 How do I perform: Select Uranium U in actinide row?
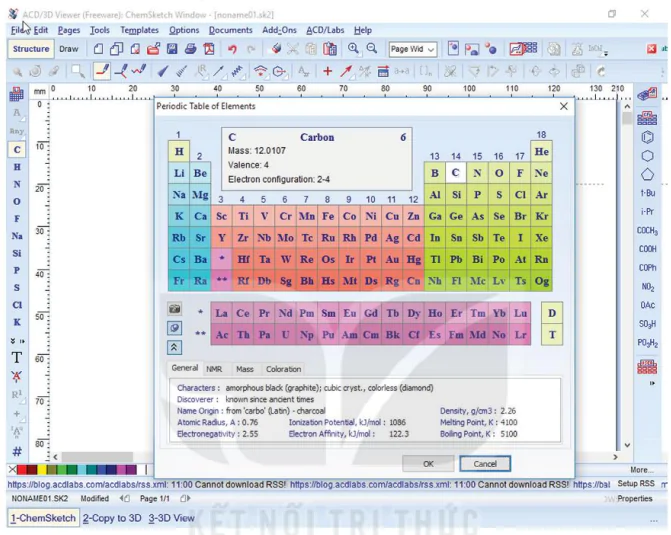pyautogui.click(x=285, y=335)
